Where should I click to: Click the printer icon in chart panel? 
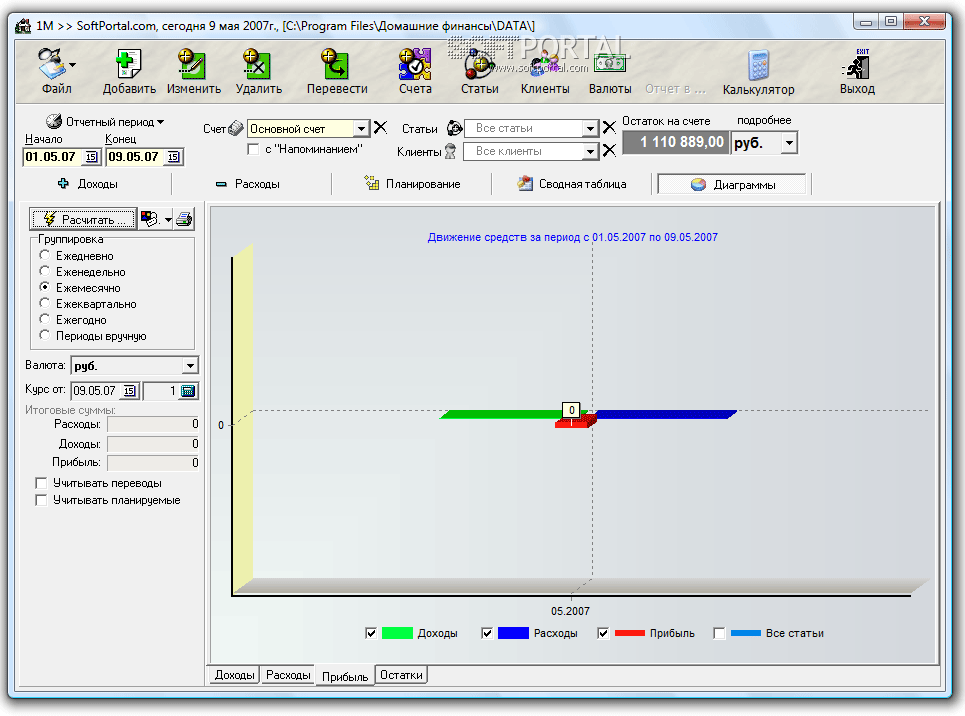pos(184,219)
